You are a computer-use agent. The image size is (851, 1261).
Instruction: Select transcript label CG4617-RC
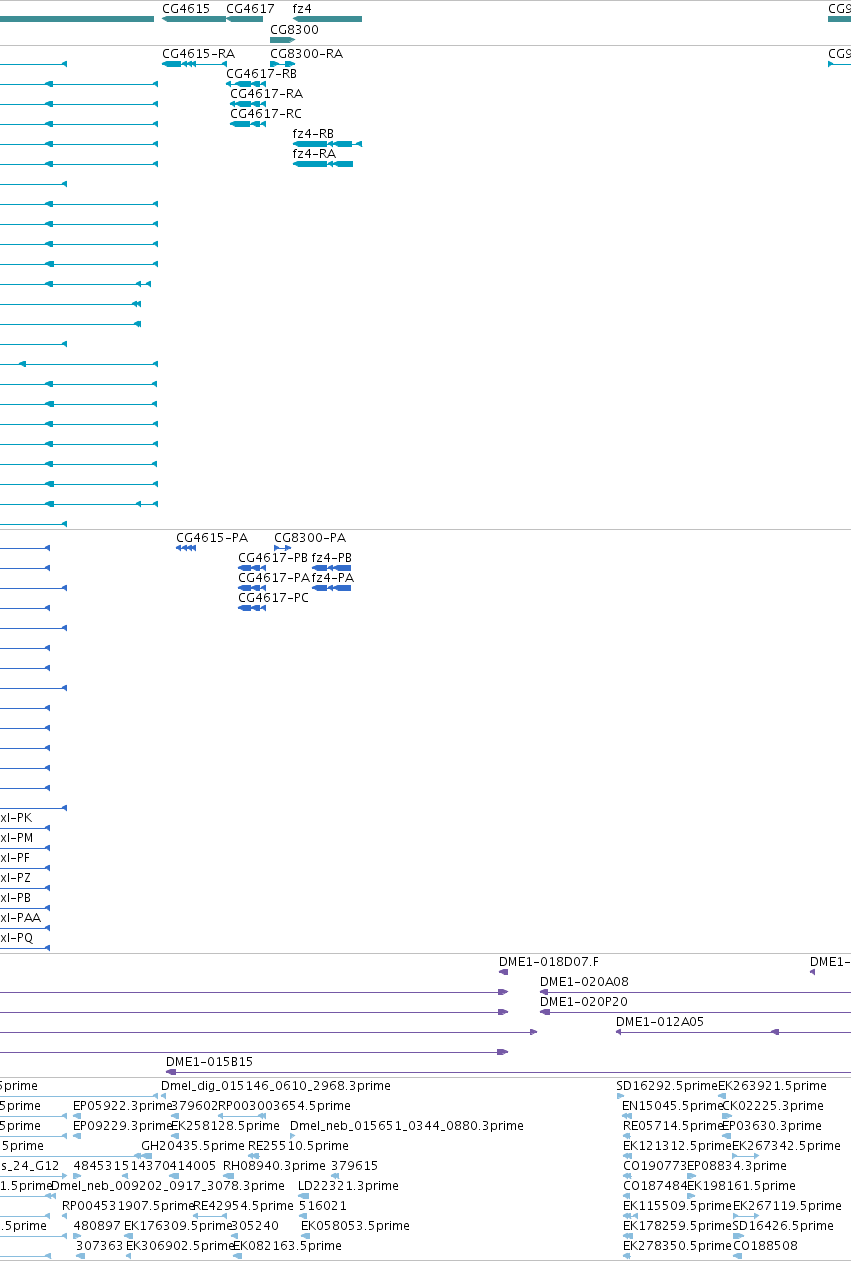(265, 114)
